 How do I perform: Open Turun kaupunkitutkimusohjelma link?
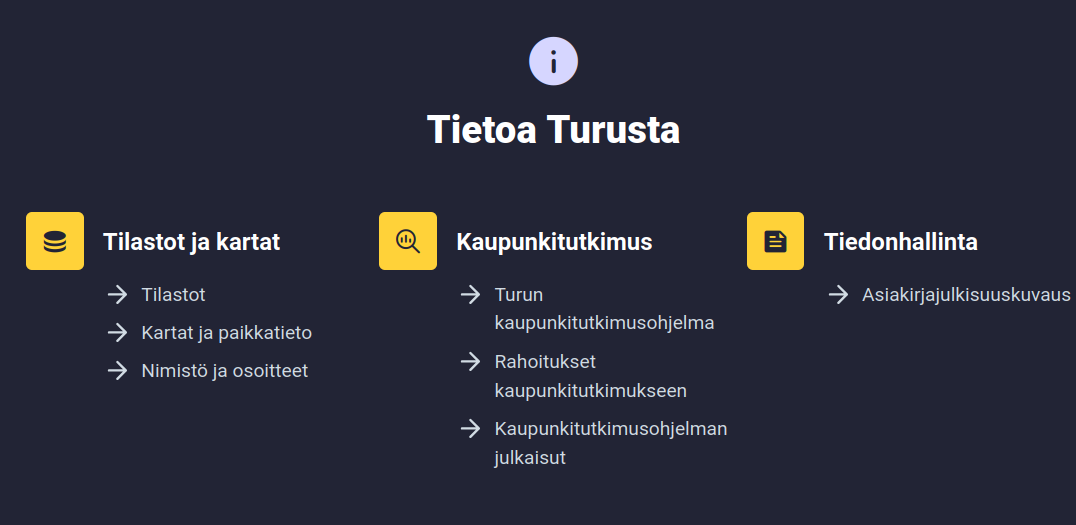pyautogui.click(x=604, y=309)
